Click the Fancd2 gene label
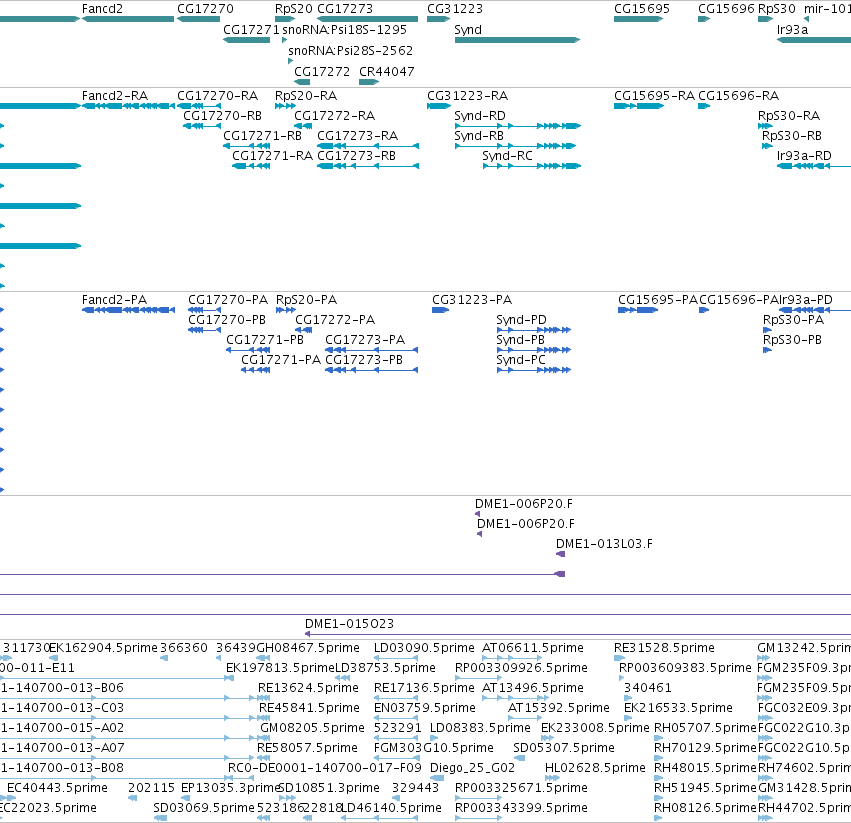This screenshot has height=823, width=851. (102, 9)
